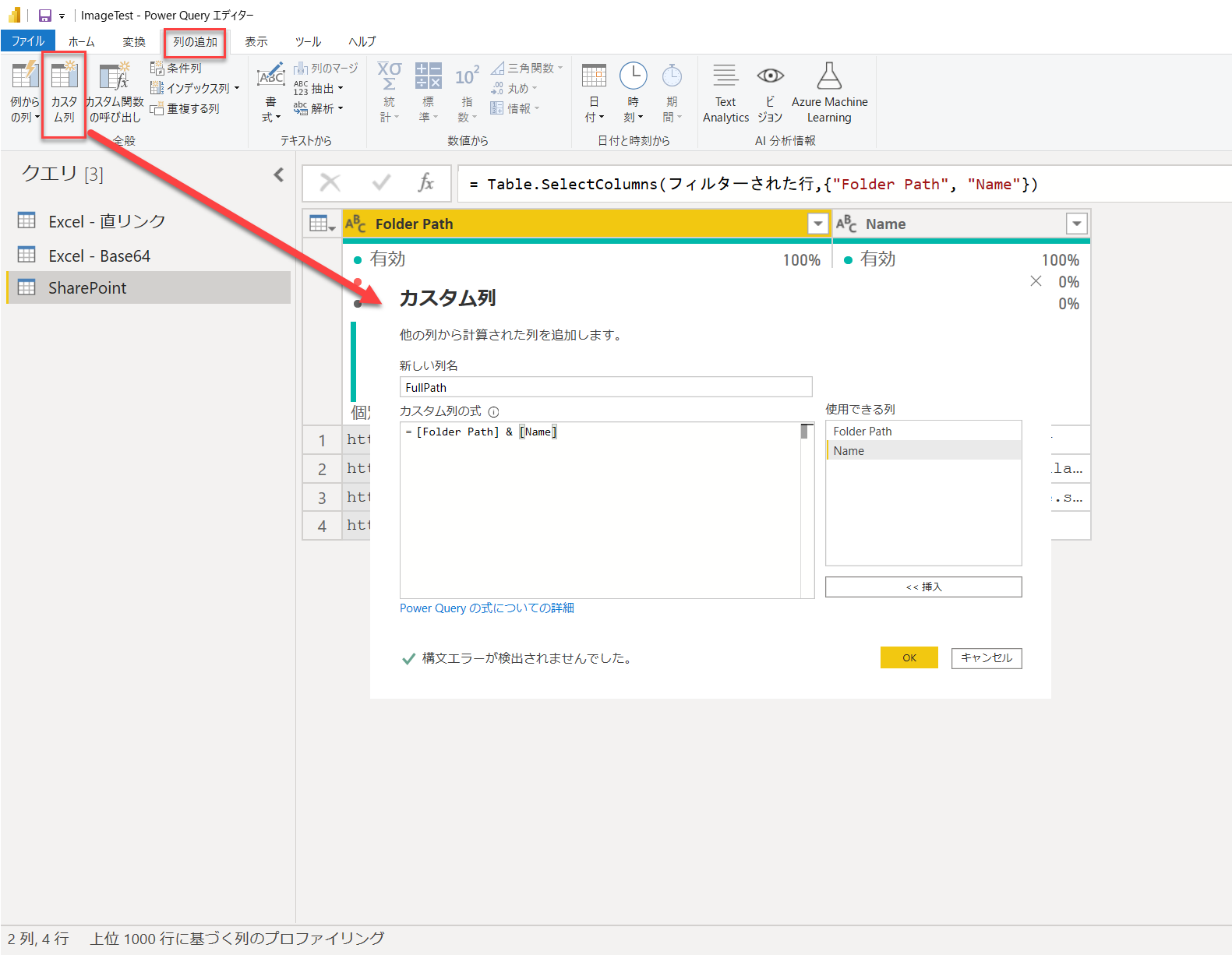The height and width of the screenshot is (955, 1232).
Task: Click the Folder Path column header
Action: coord(587,224)
